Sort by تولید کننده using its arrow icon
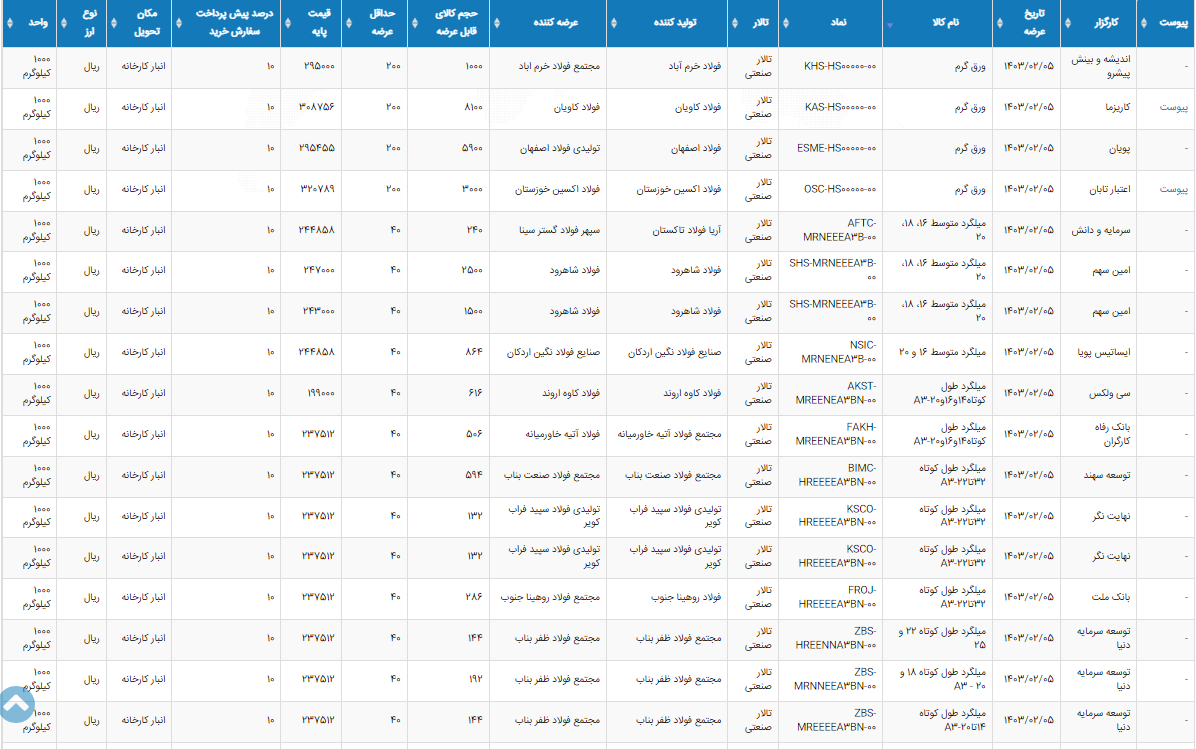Screen dimensions: 1196x749 613,23
